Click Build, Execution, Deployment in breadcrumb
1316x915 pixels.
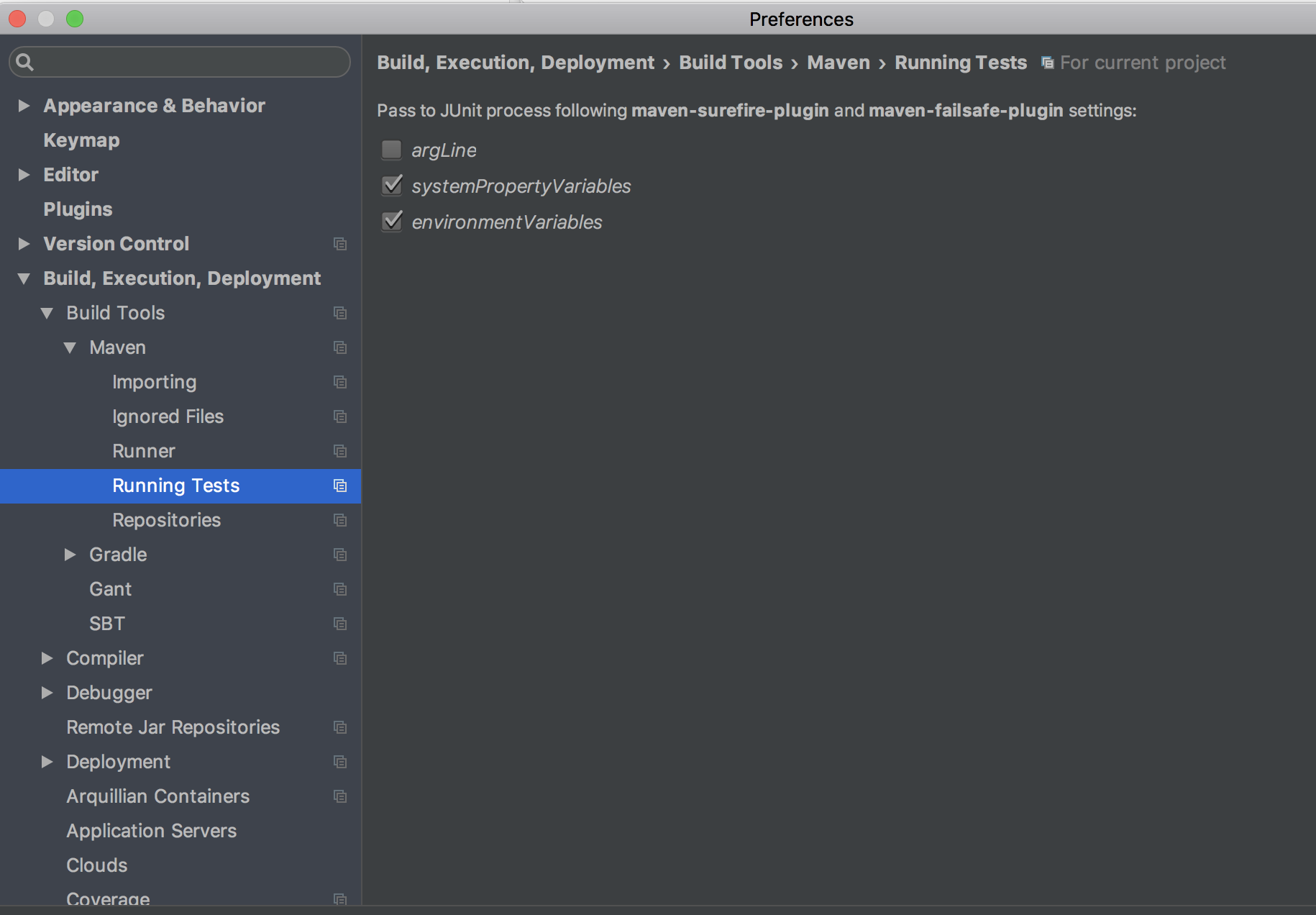pyautogui.click(x=516, y=63)
